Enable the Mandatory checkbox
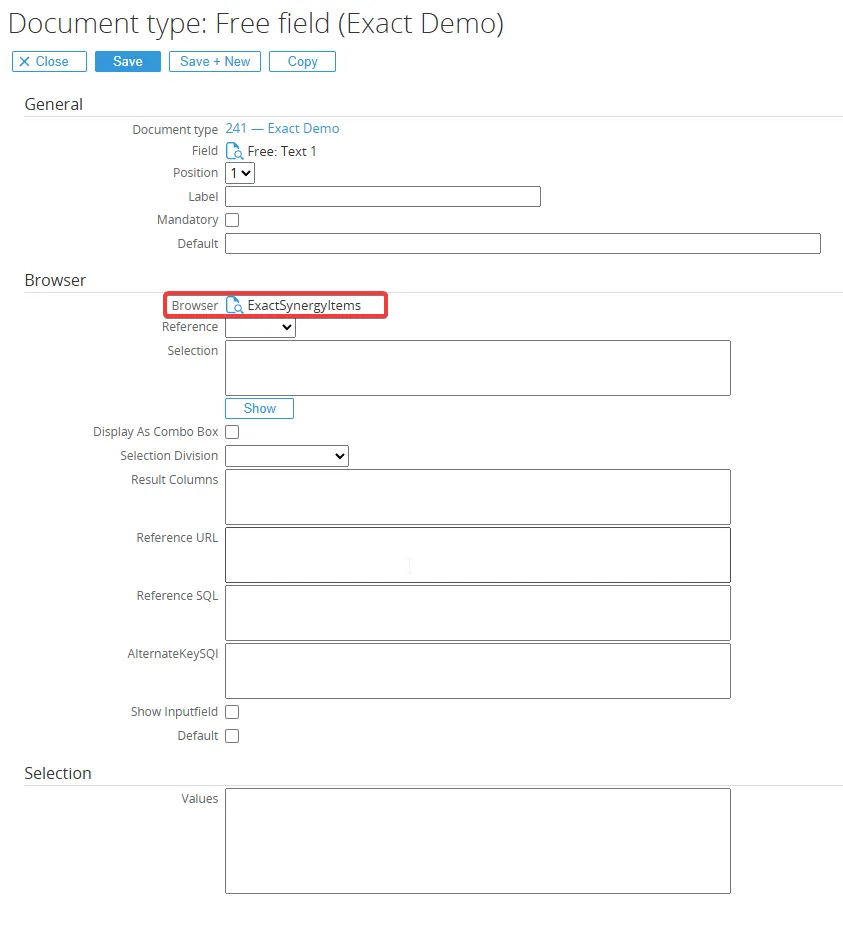843x939 pixels. 232,220
